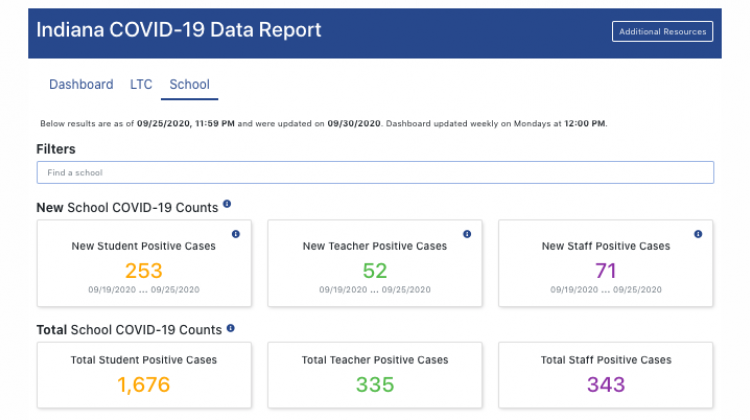The image size is (750, 420).
Task: Click info icon on New Student Positive Cases card
Action: tap(236, 234)
